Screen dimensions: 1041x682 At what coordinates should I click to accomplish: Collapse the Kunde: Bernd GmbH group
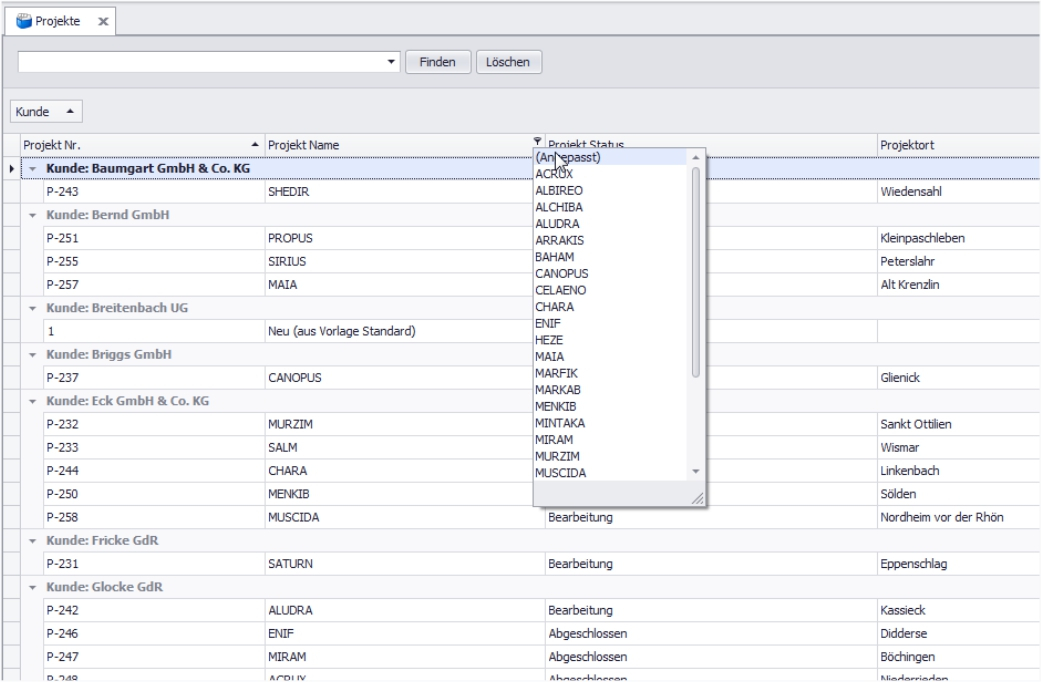(32, 216)
